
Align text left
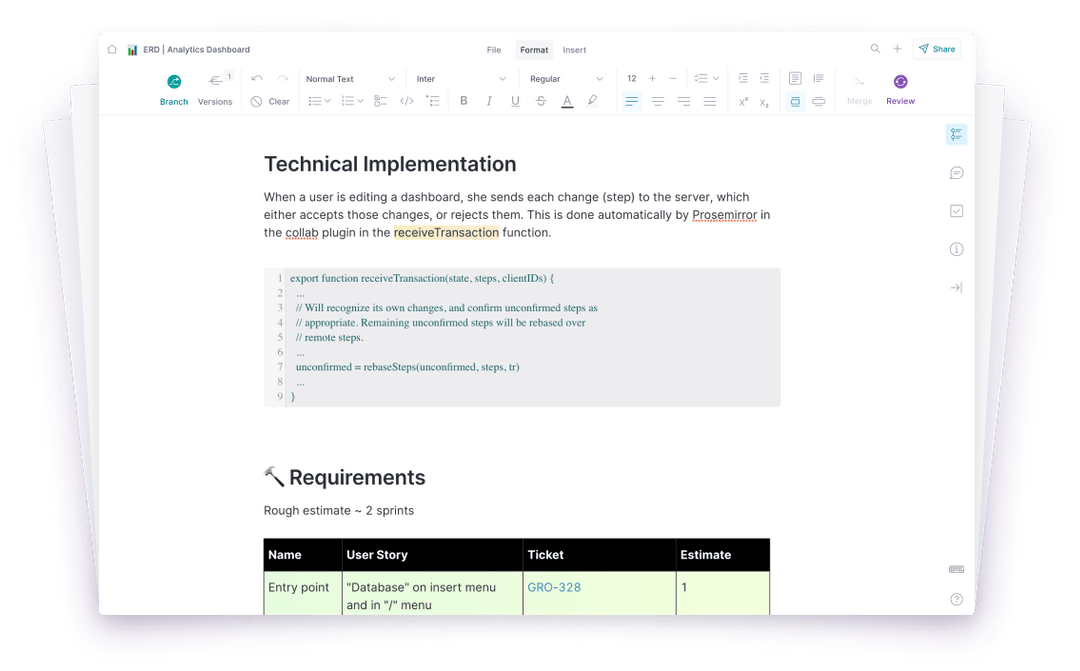[x=632, y=101]
